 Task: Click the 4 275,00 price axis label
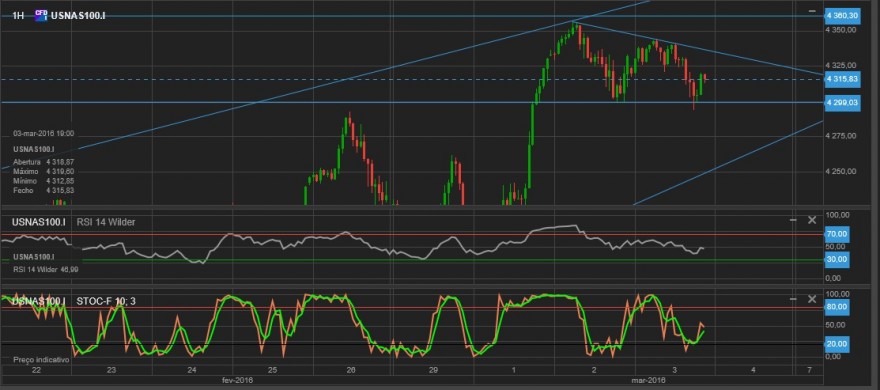[x=840, y=136]
